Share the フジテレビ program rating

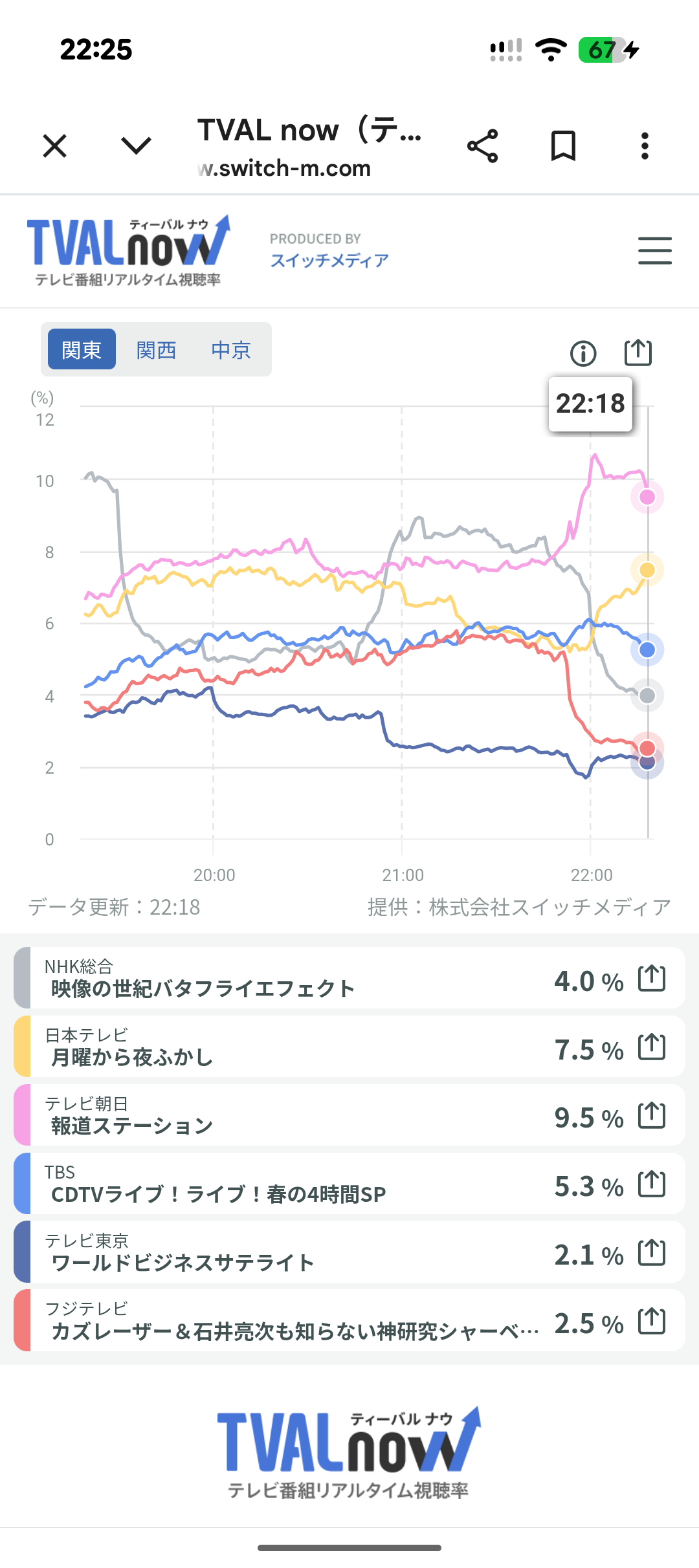coord(651,1321)
